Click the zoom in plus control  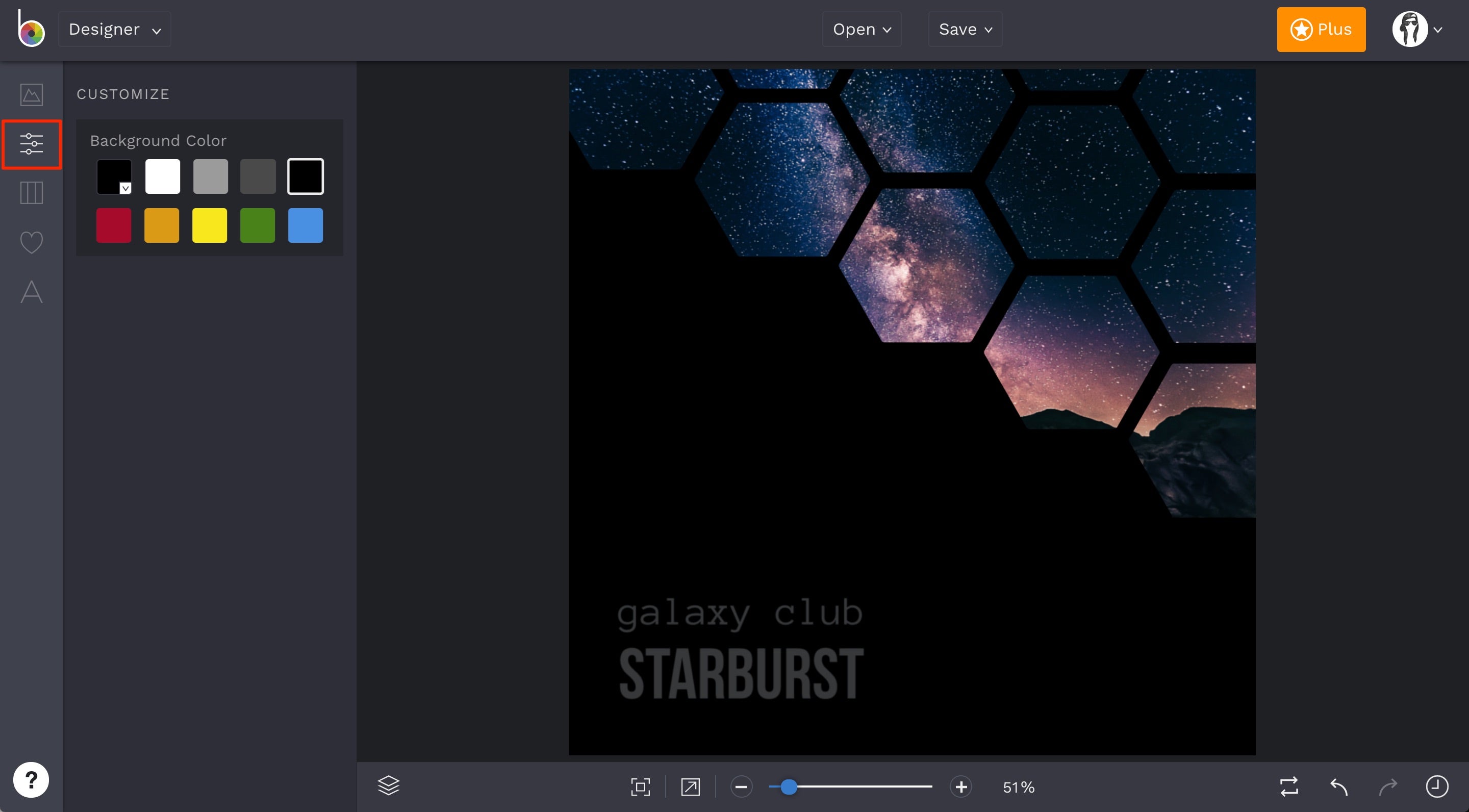[x=961, y=786]
